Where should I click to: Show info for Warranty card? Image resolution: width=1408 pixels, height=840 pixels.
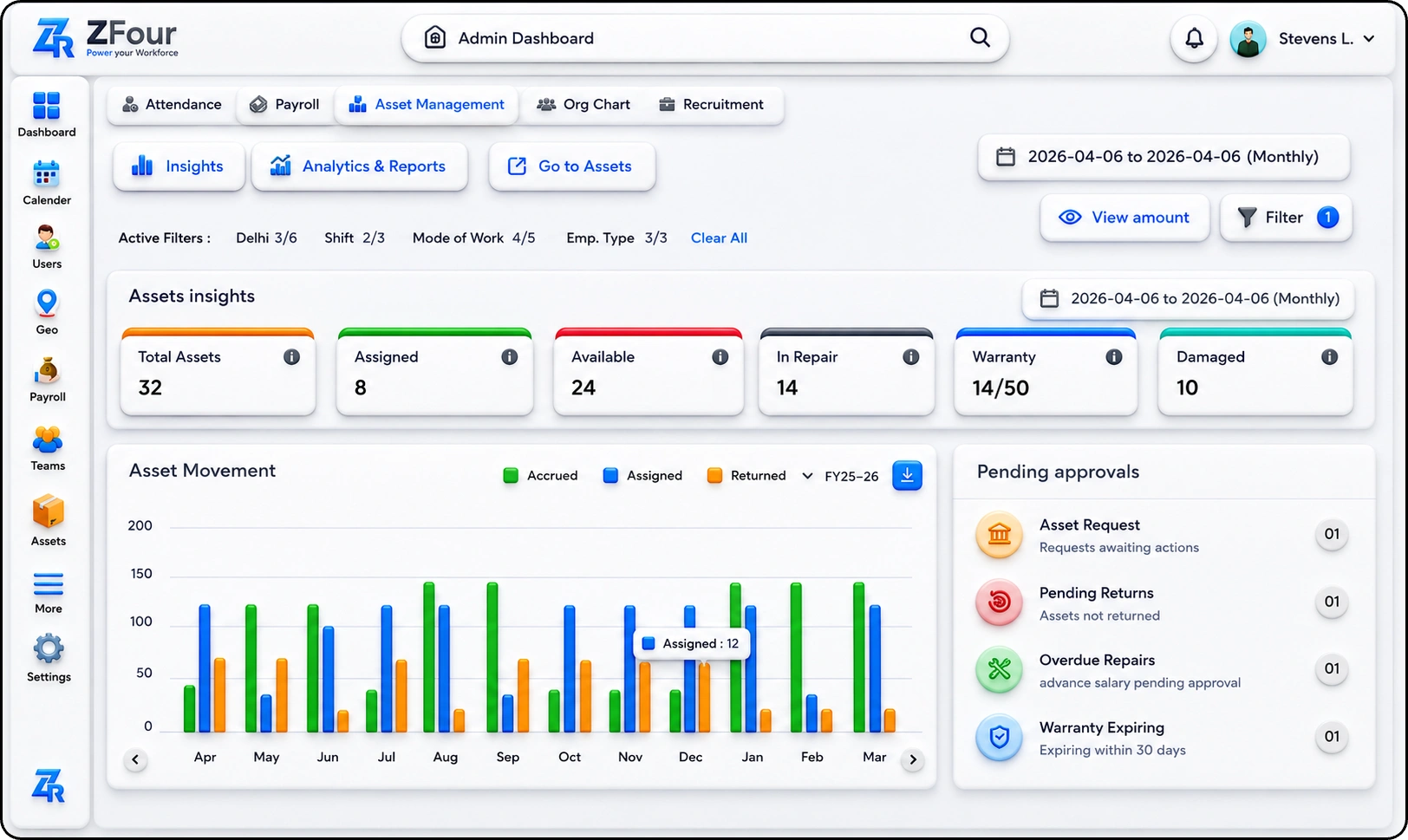point(1114,357)
